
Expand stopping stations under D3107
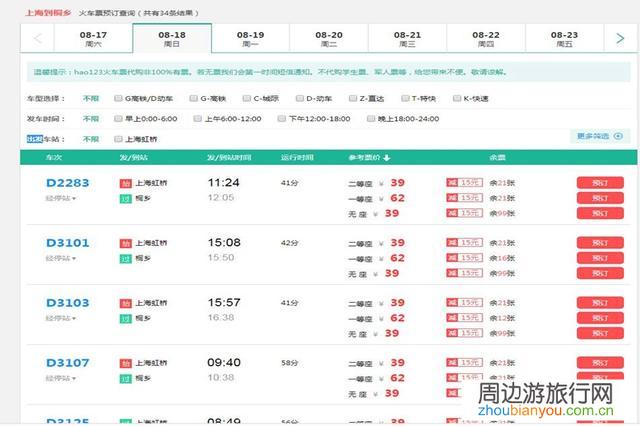(61, 378)
